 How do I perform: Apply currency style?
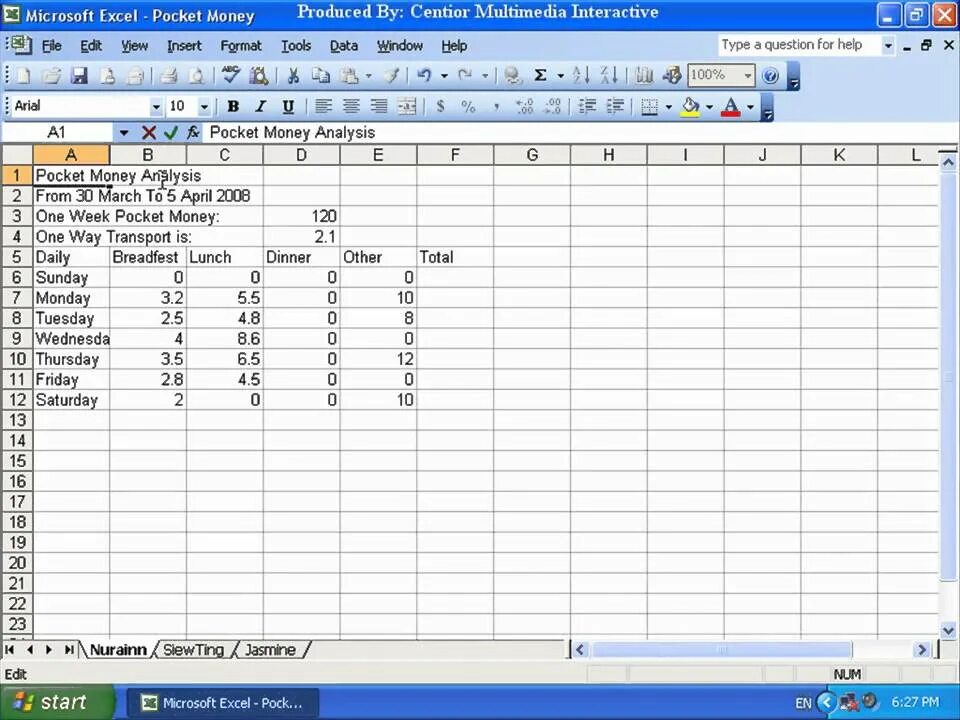[x=440, y=107]
